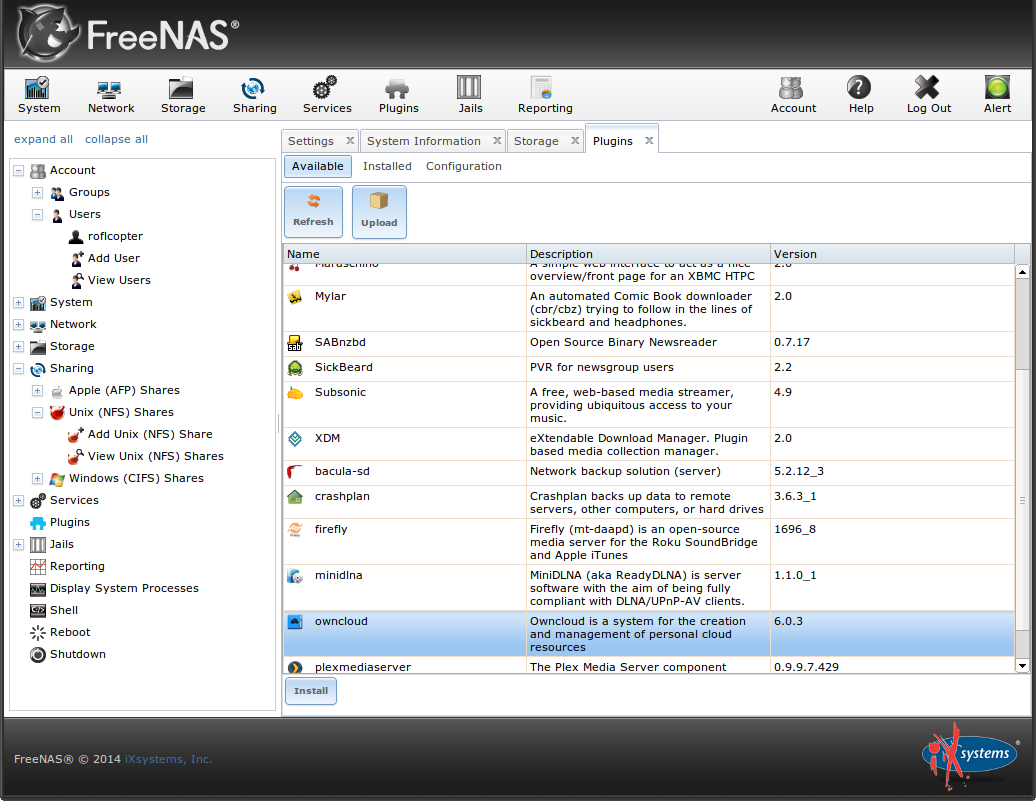Open the Network toolbar icon

click(x=110, y=95)
